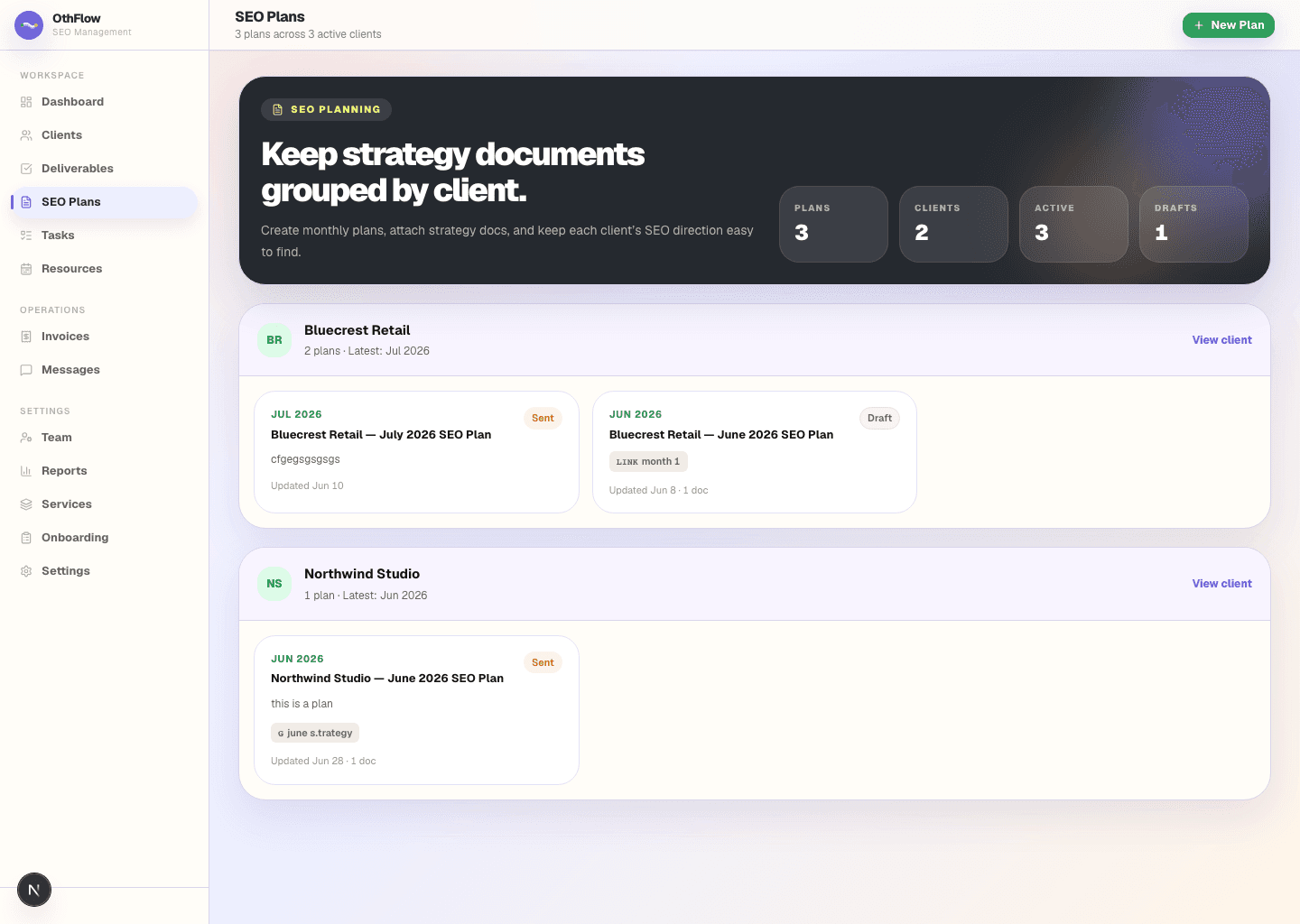Image resolution: width=1300 pixels, height=924 pixels.
Task: Open Northwind Studio June 2026 SEO Plan
Action: pyautogui.click(x=416, y=710)
